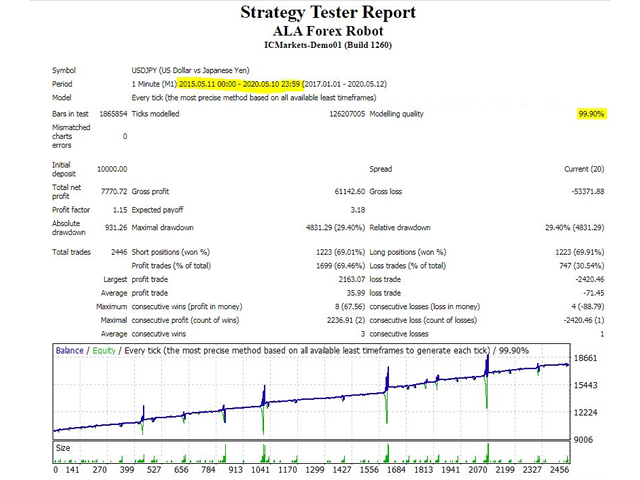Click spread value 'Current (20)'
Viewport: 640px width, 480px height.
584,169
